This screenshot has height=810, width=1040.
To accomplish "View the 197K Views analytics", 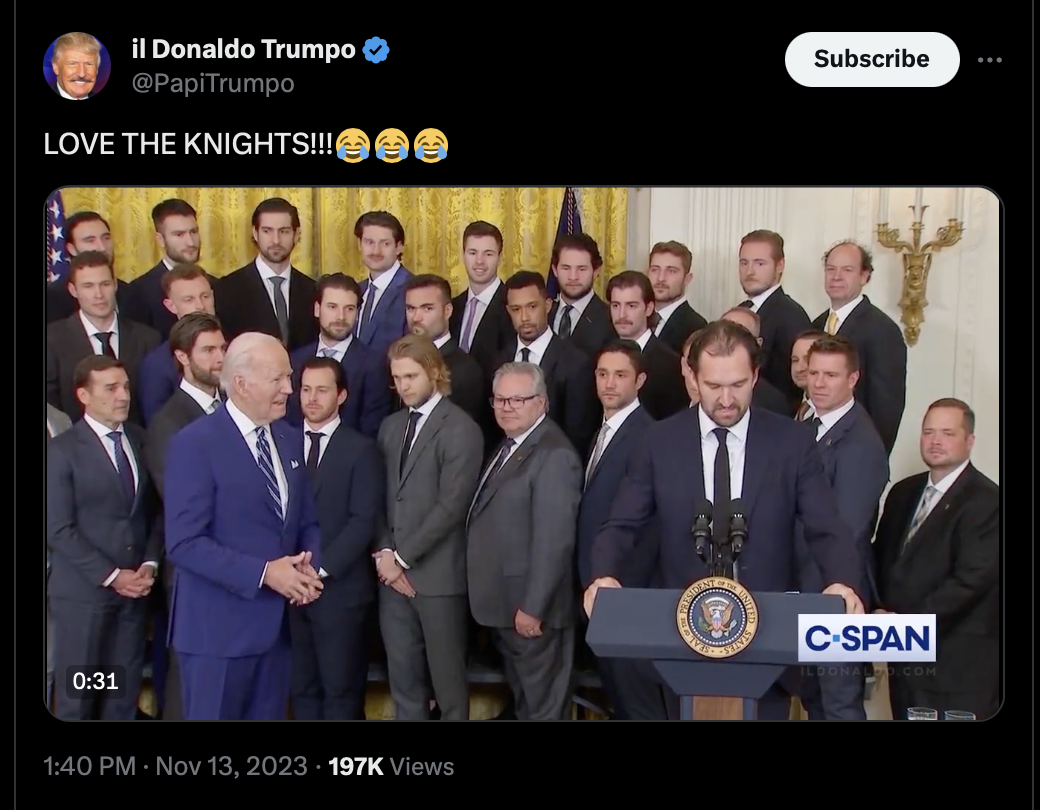I will click(x=391, y=766).
